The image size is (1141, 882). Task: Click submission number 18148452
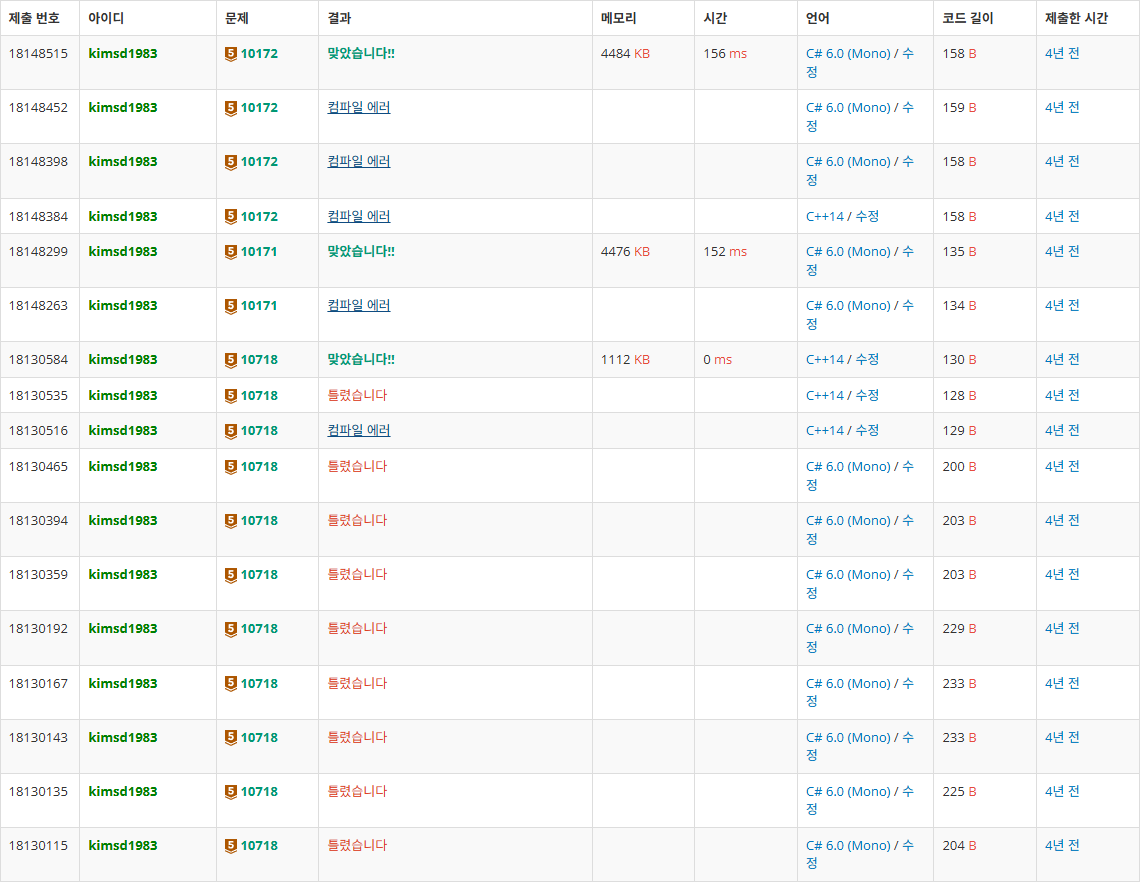coord(38,108)
